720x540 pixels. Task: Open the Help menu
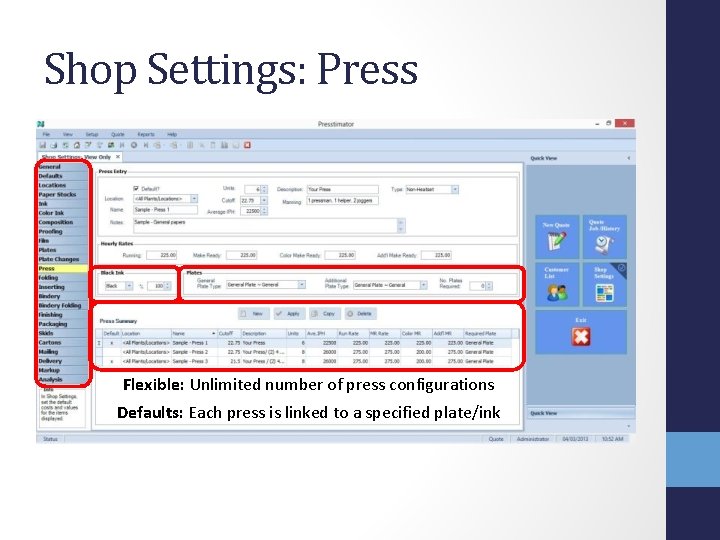[x=172, y=135]
